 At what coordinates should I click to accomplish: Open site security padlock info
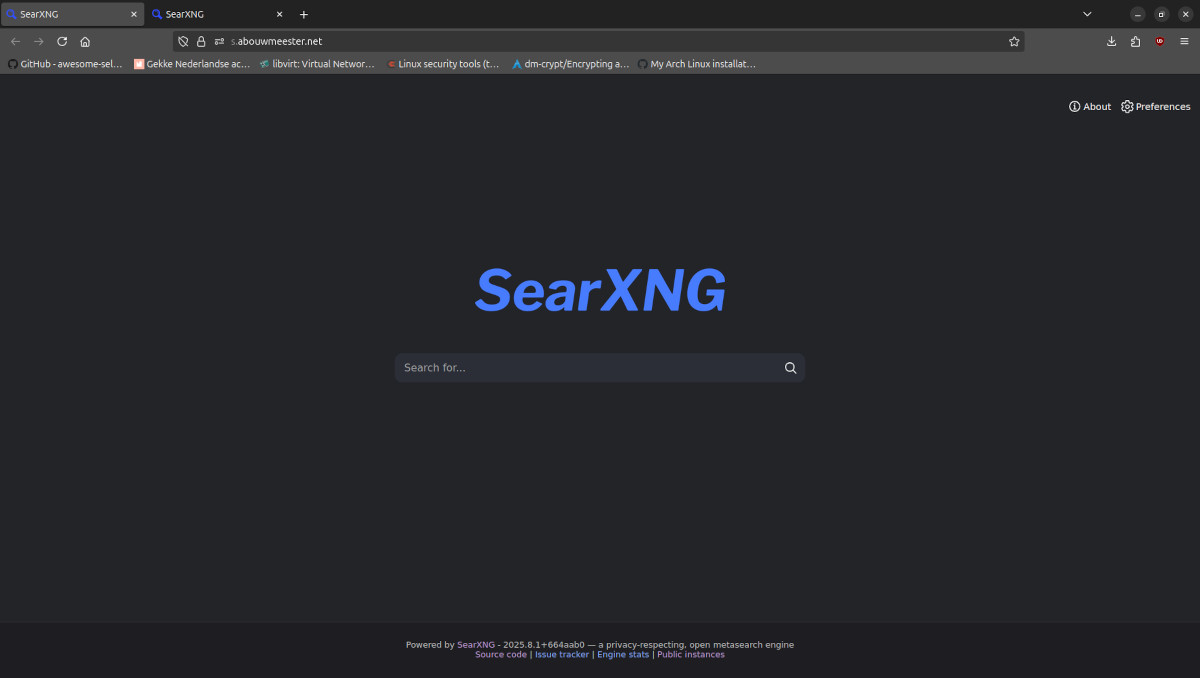201,41
